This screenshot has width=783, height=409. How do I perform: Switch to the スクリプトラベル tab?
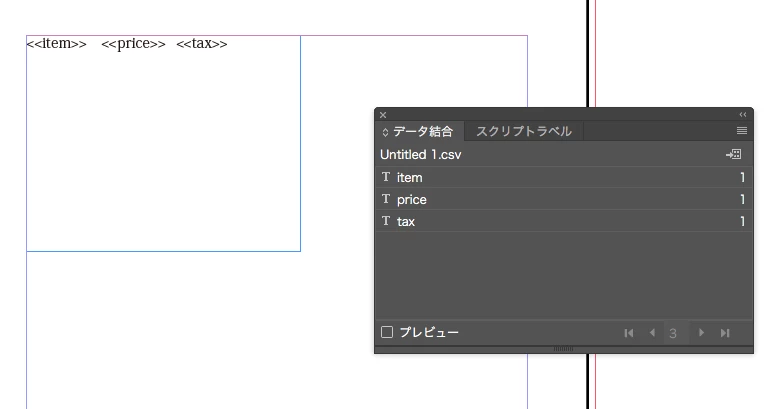pos(524,131)
